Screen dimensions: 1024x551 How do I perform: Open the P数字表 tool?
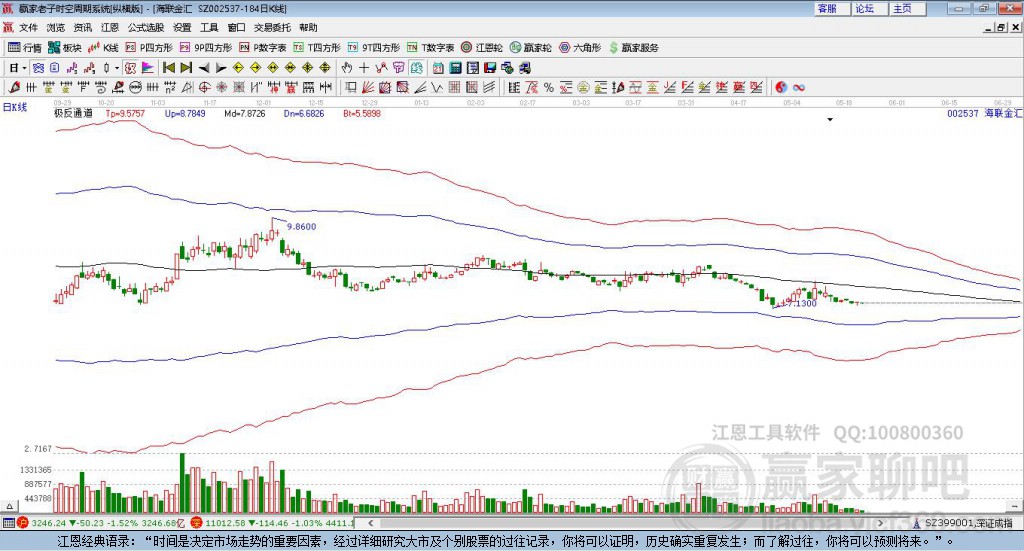click(x=263, y=48)
